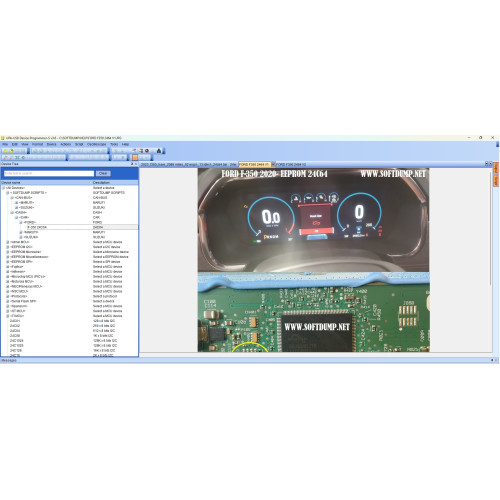Collapse the <CAN-BUS> node
Image resolution: width=500 pixels, height=500 pixels.
(x=12, y=198)
